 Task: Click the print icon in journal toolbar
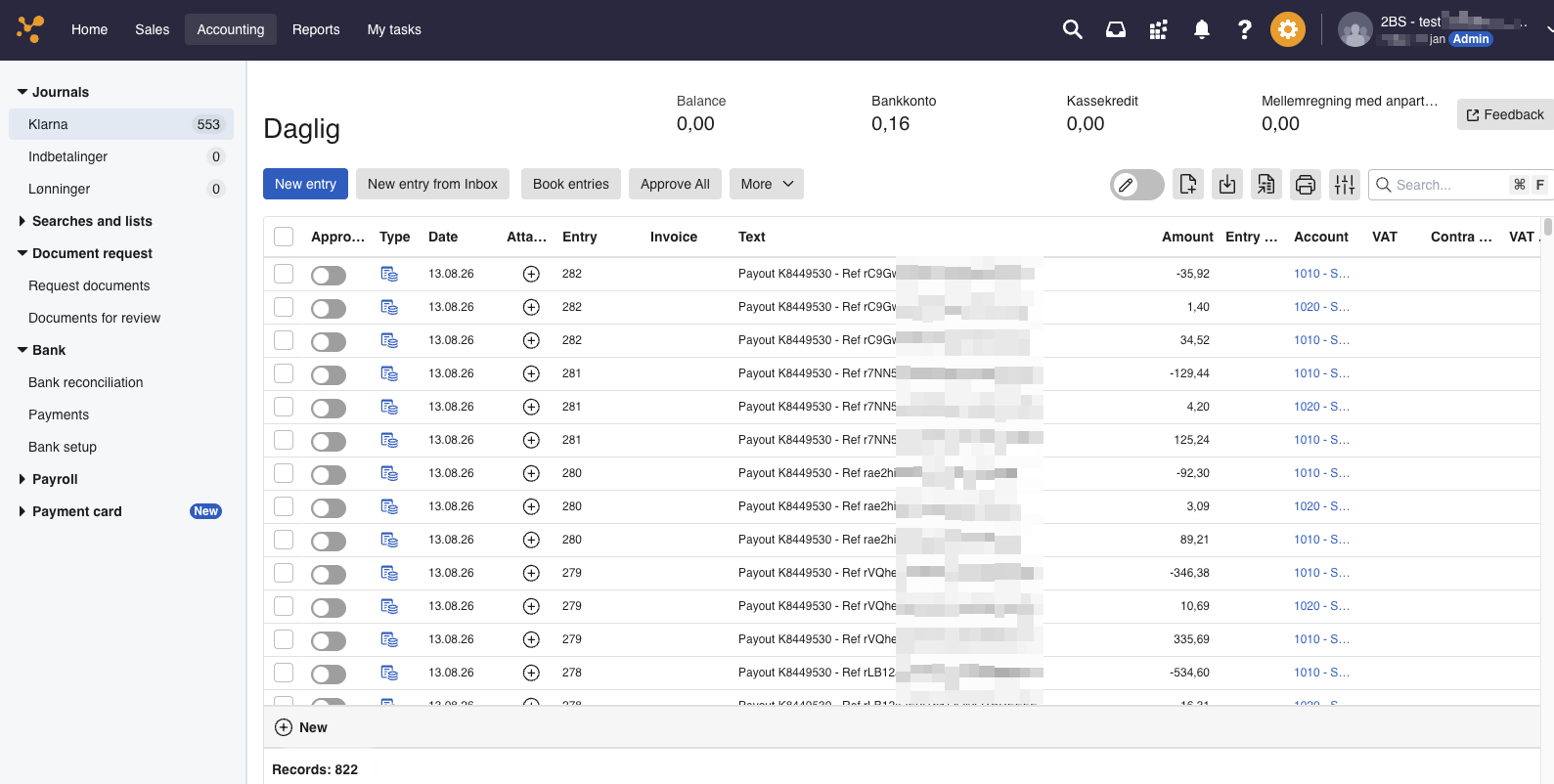pyautogui.click(x=1305, y=184)
